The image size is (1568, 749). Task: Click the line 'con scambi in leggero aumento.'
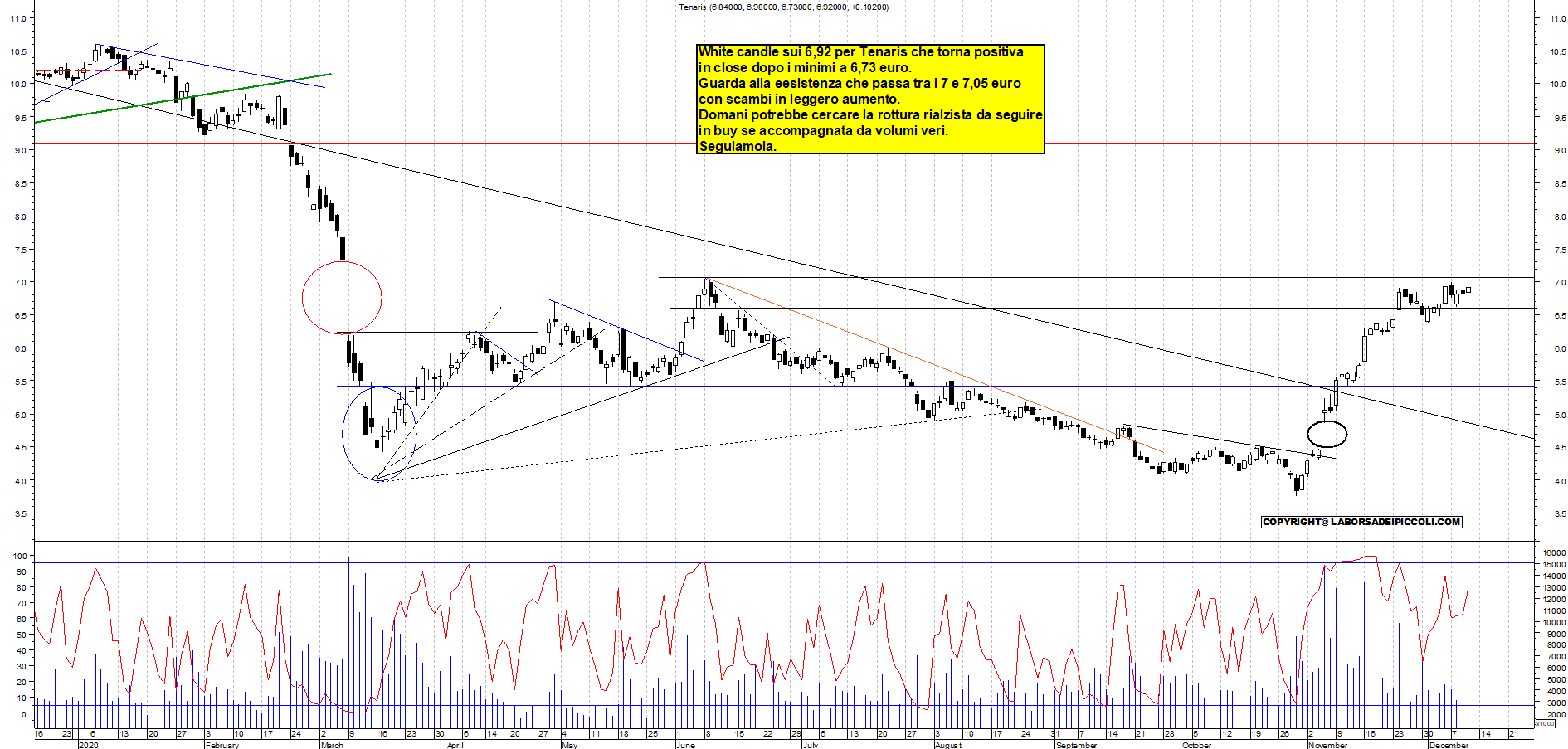click(799, 100)
